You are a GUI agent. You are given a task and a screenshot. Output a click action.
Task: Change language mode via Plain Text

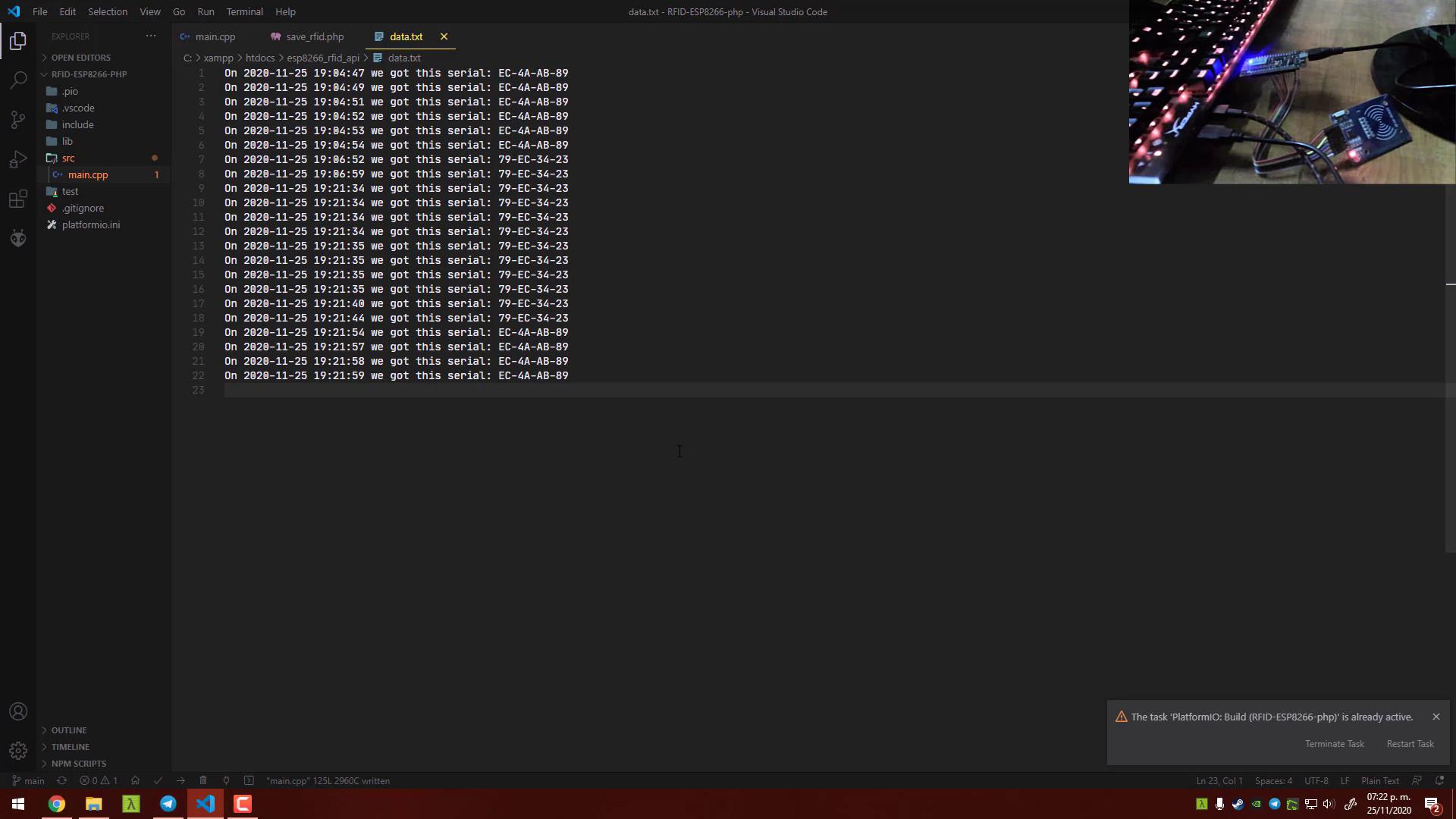(x=1380, y=780)
